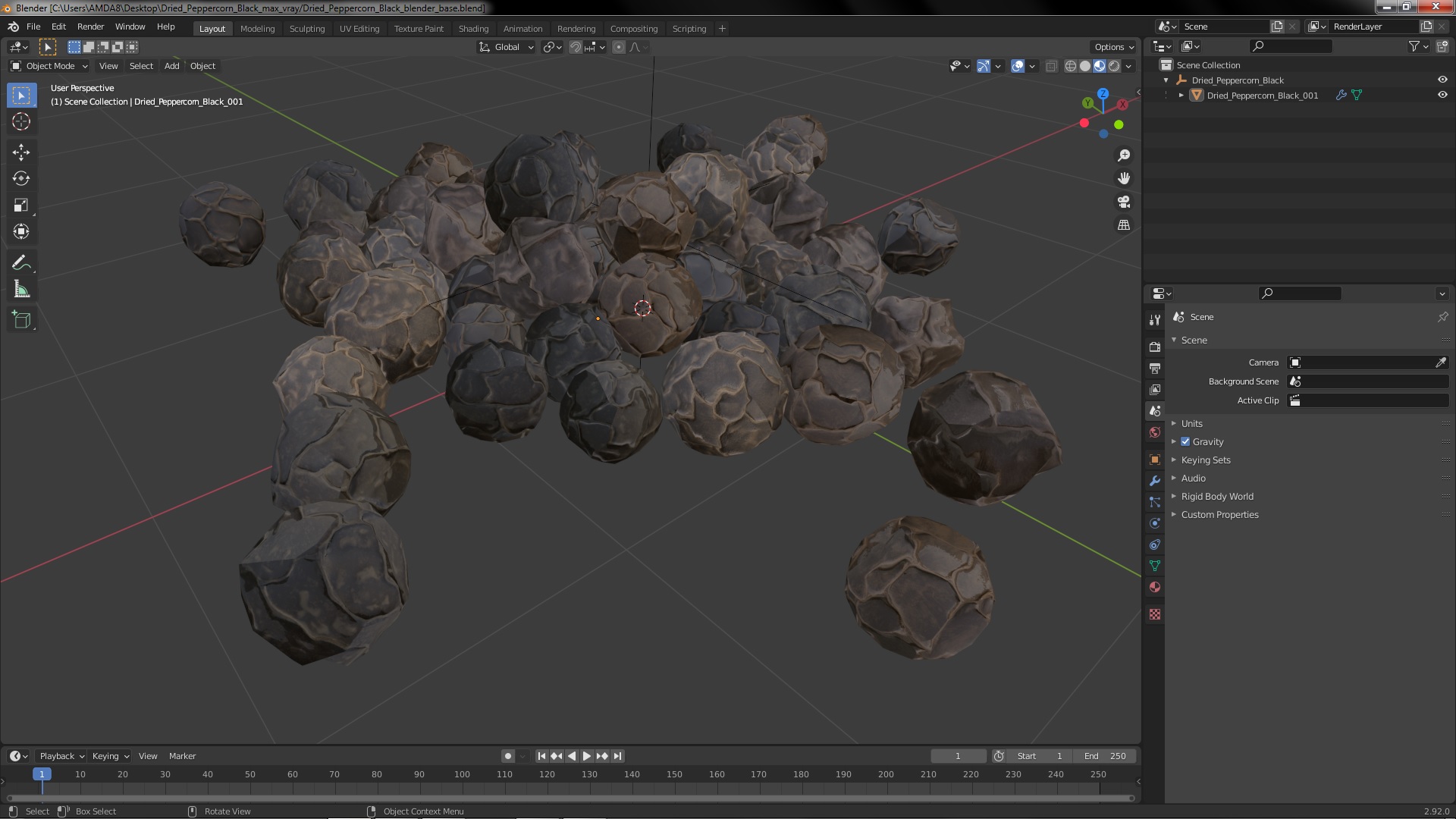Switch to the UV Editing workspace tab
The height and width of the screenshot is (819, 1456).
pos(359,29)
